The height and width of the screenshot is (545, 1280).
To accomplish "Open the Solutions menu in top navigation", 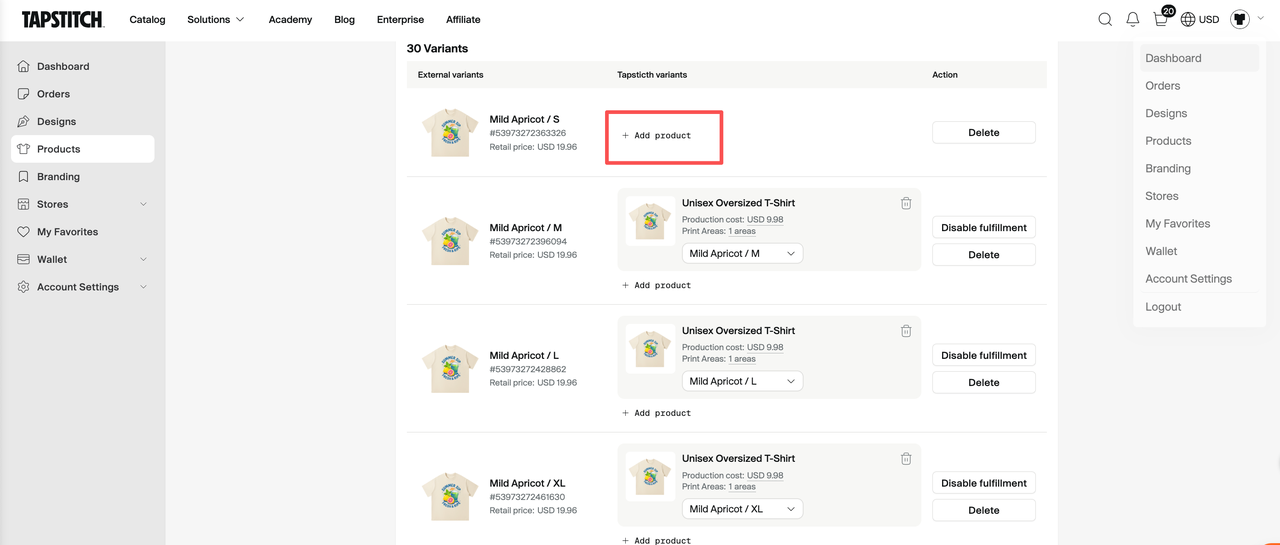I will click(216, 19).
